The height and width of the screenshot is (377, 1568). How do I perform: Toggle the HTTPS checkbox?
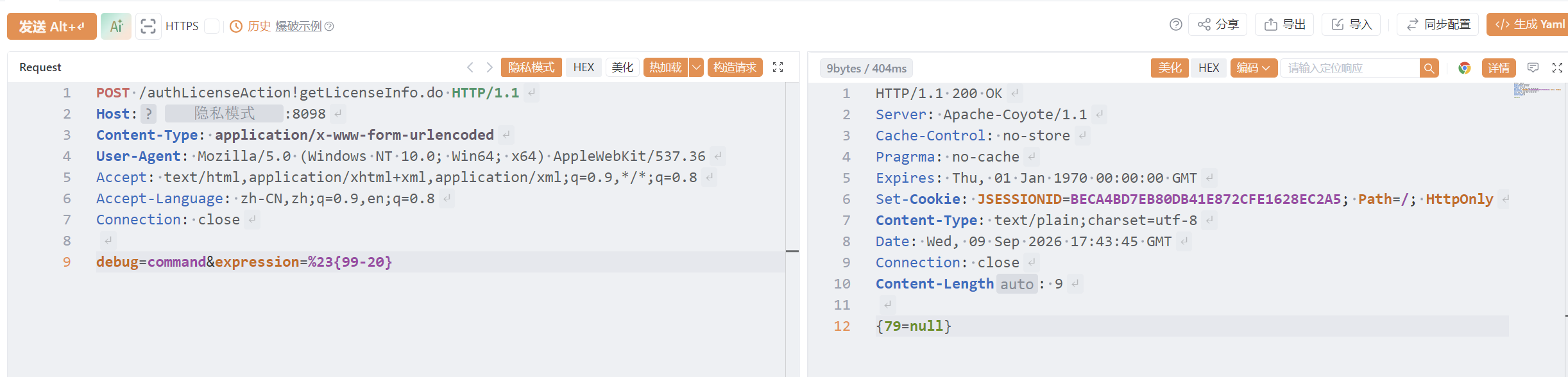[212, 26]
